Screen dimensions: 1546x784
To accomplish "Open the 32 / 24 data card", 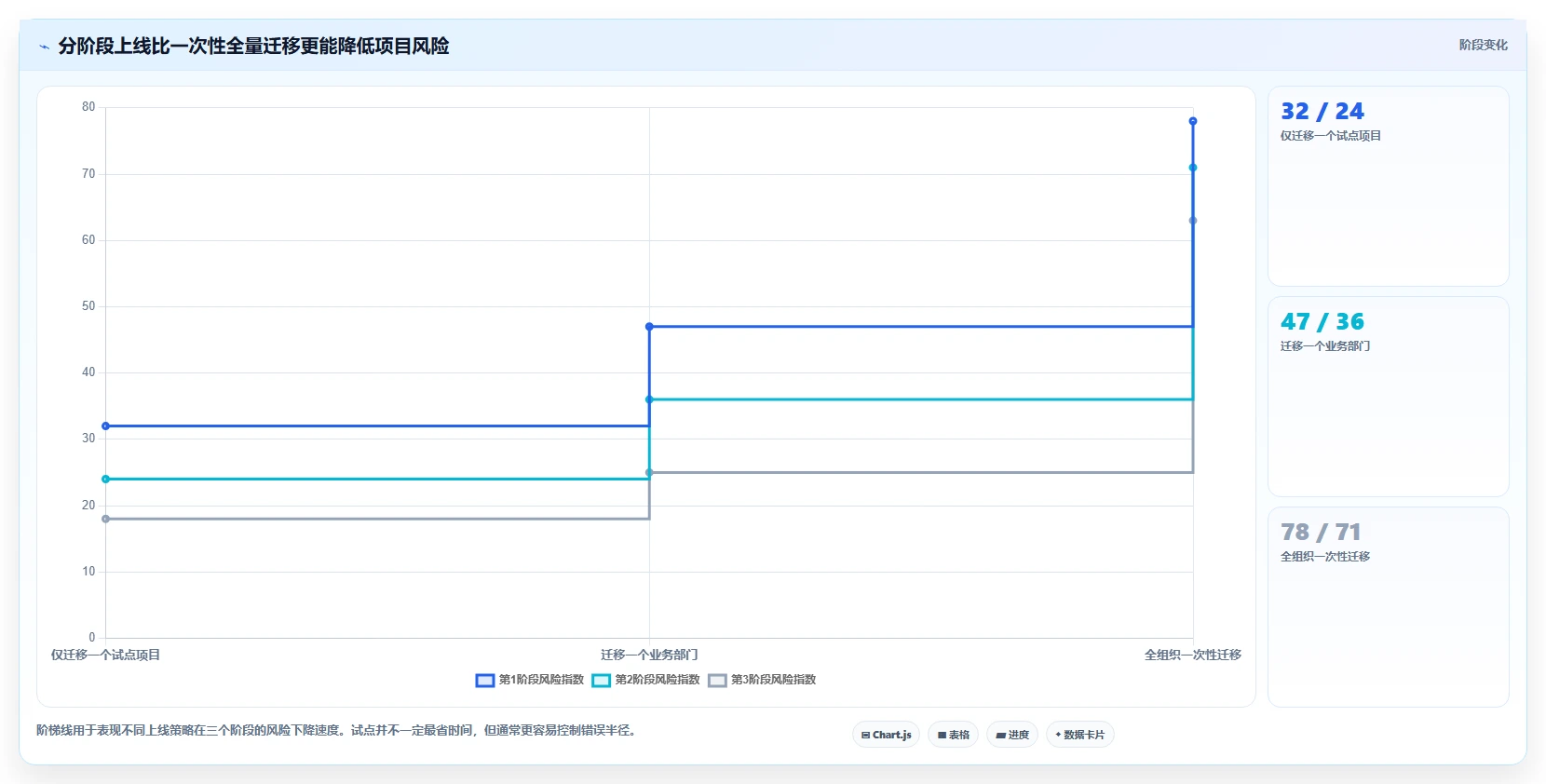I will [x=1388, y=186].
